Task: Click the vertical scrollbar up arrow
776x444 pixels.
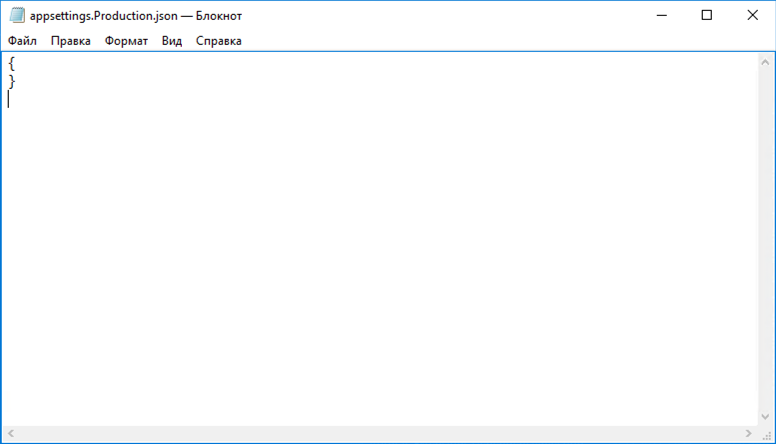Action: click(765, 62)
